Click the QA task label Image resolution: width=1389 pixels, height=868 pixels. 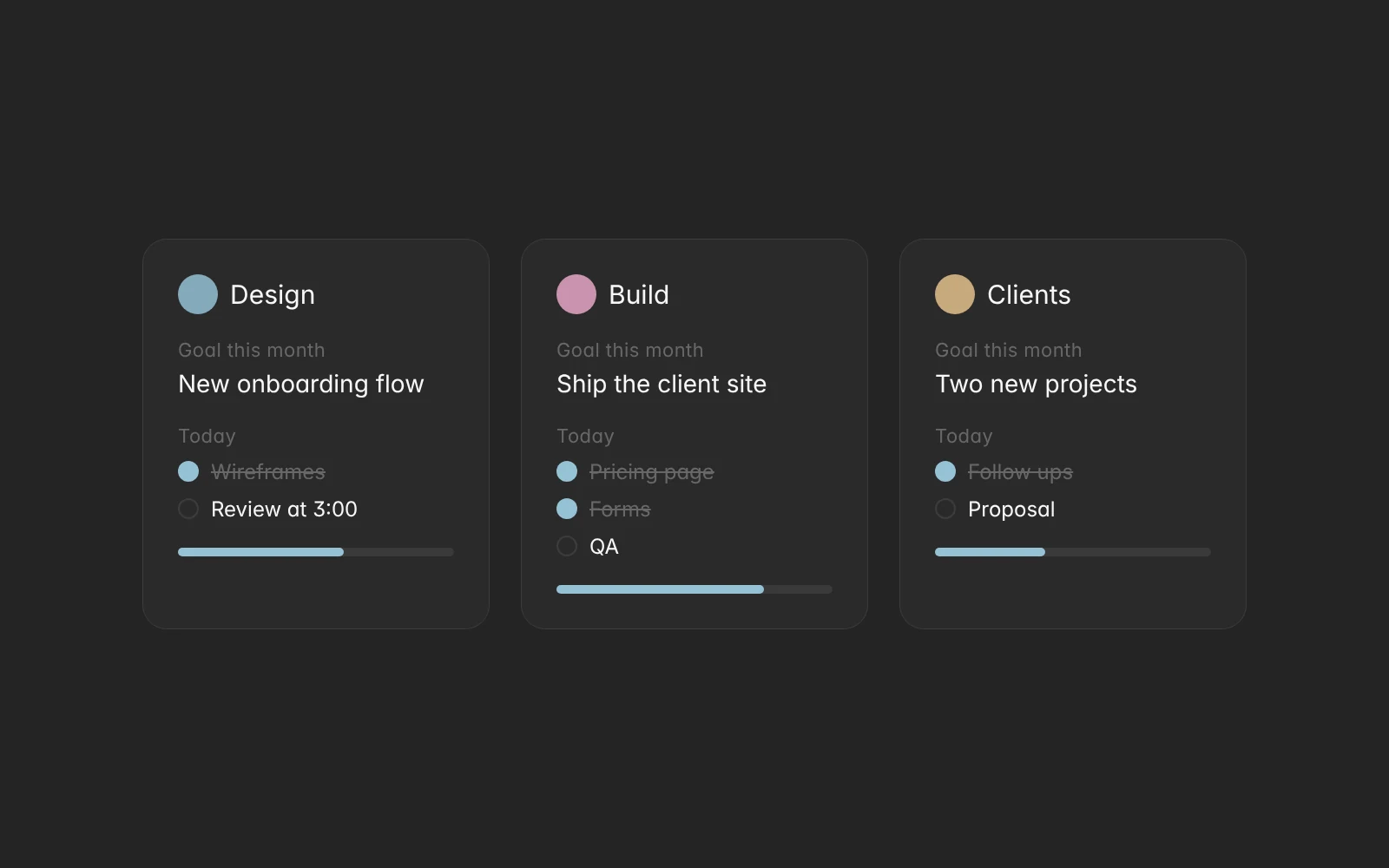click(604, 547)
